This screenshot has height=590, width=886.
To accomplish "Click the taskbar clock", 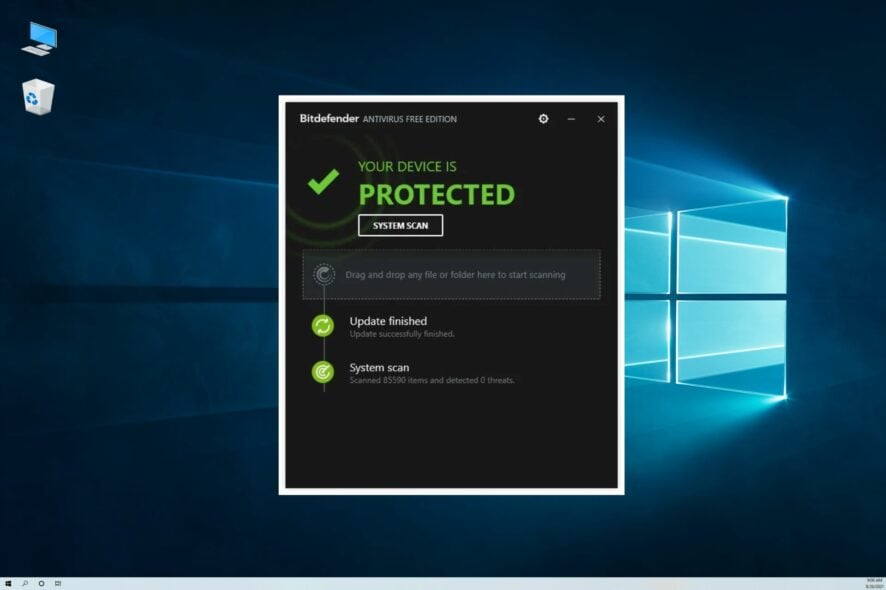I will [x=874, y=583].
